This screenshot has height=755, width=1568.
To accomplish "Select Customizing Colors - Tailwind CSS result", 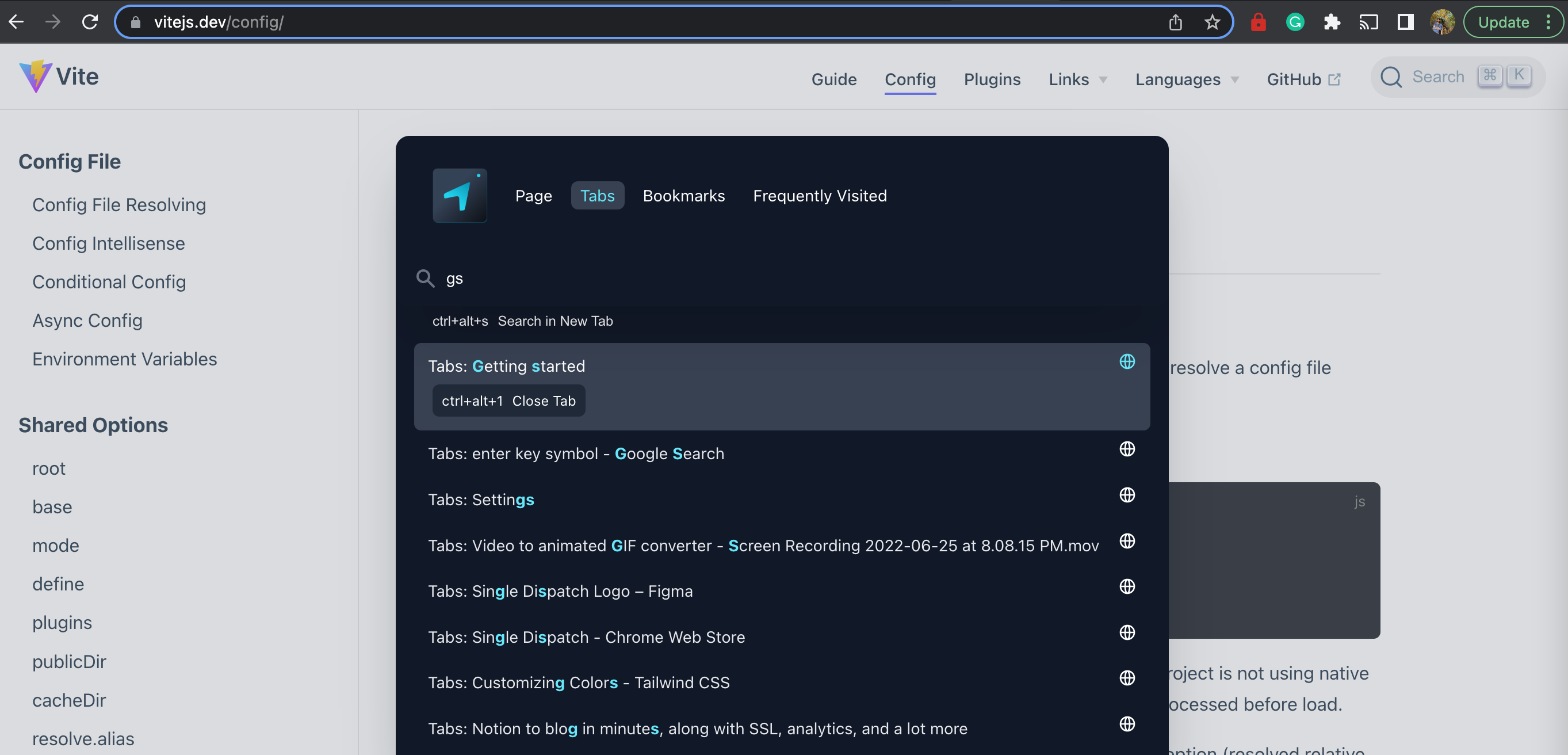I will (782, 682).
